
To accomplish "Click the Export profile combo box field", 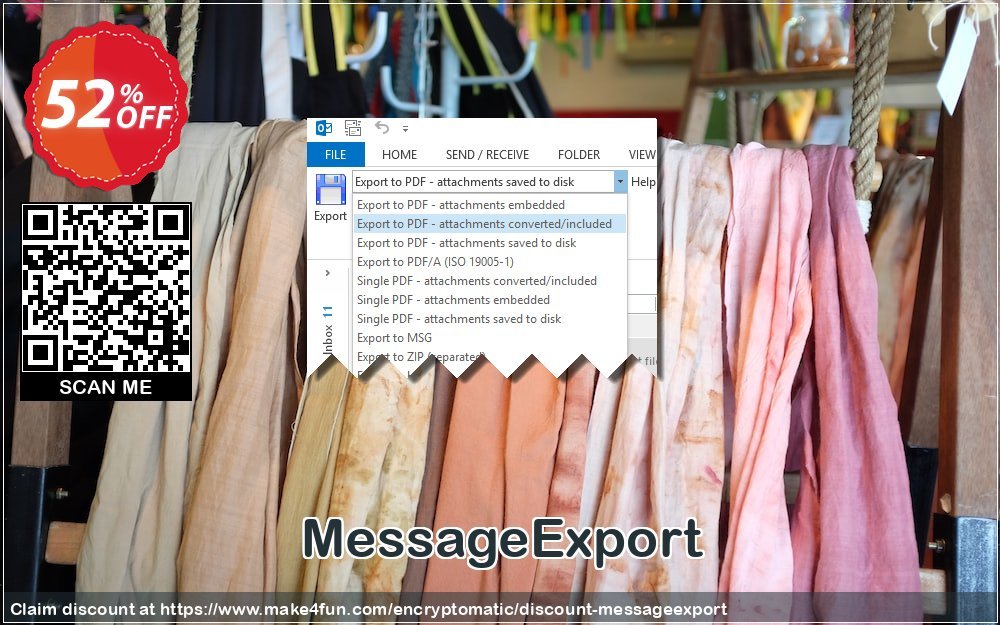I will 483,182.
